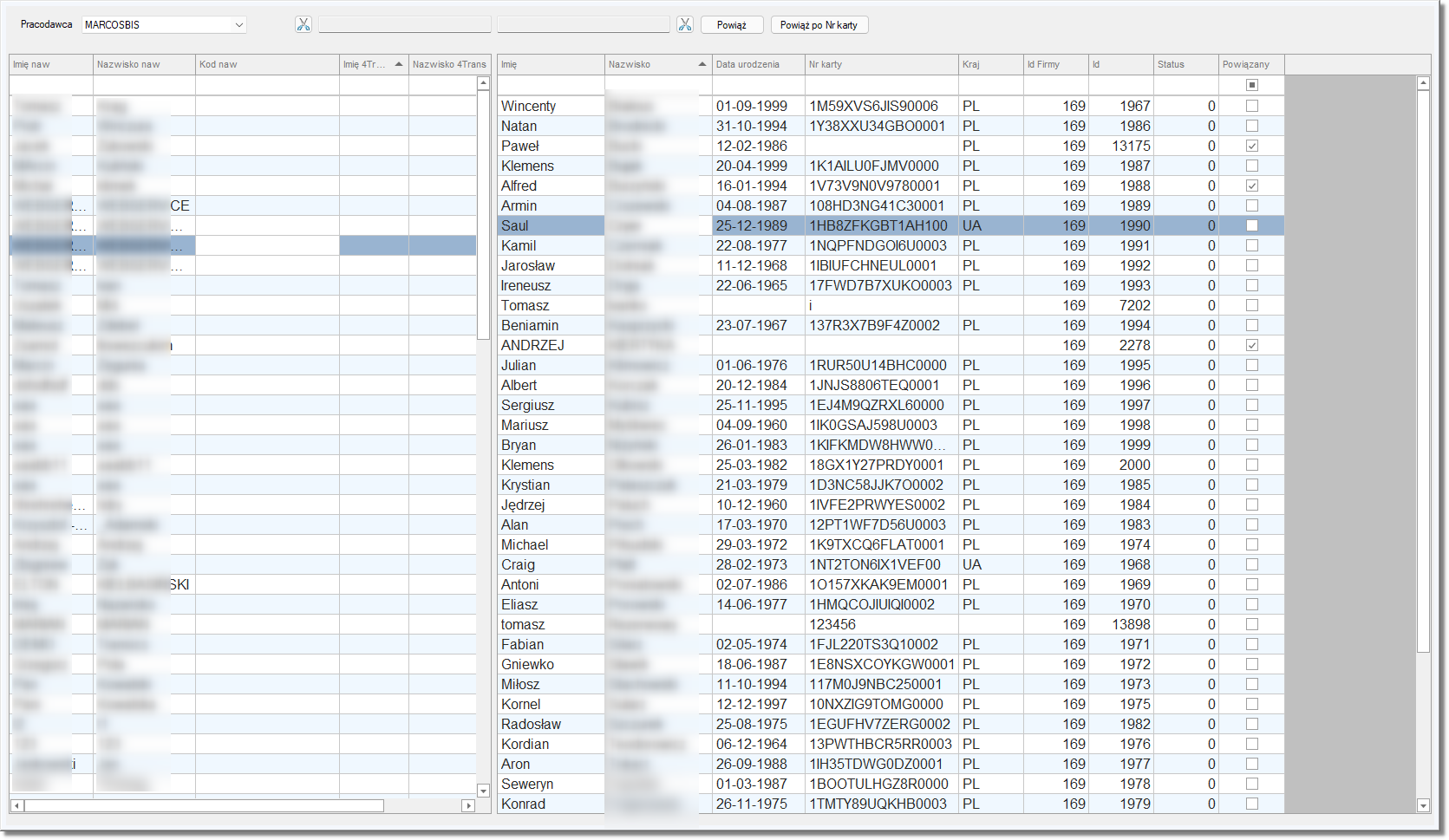Click the Powiąż po Nr karty button

point(819,25)
